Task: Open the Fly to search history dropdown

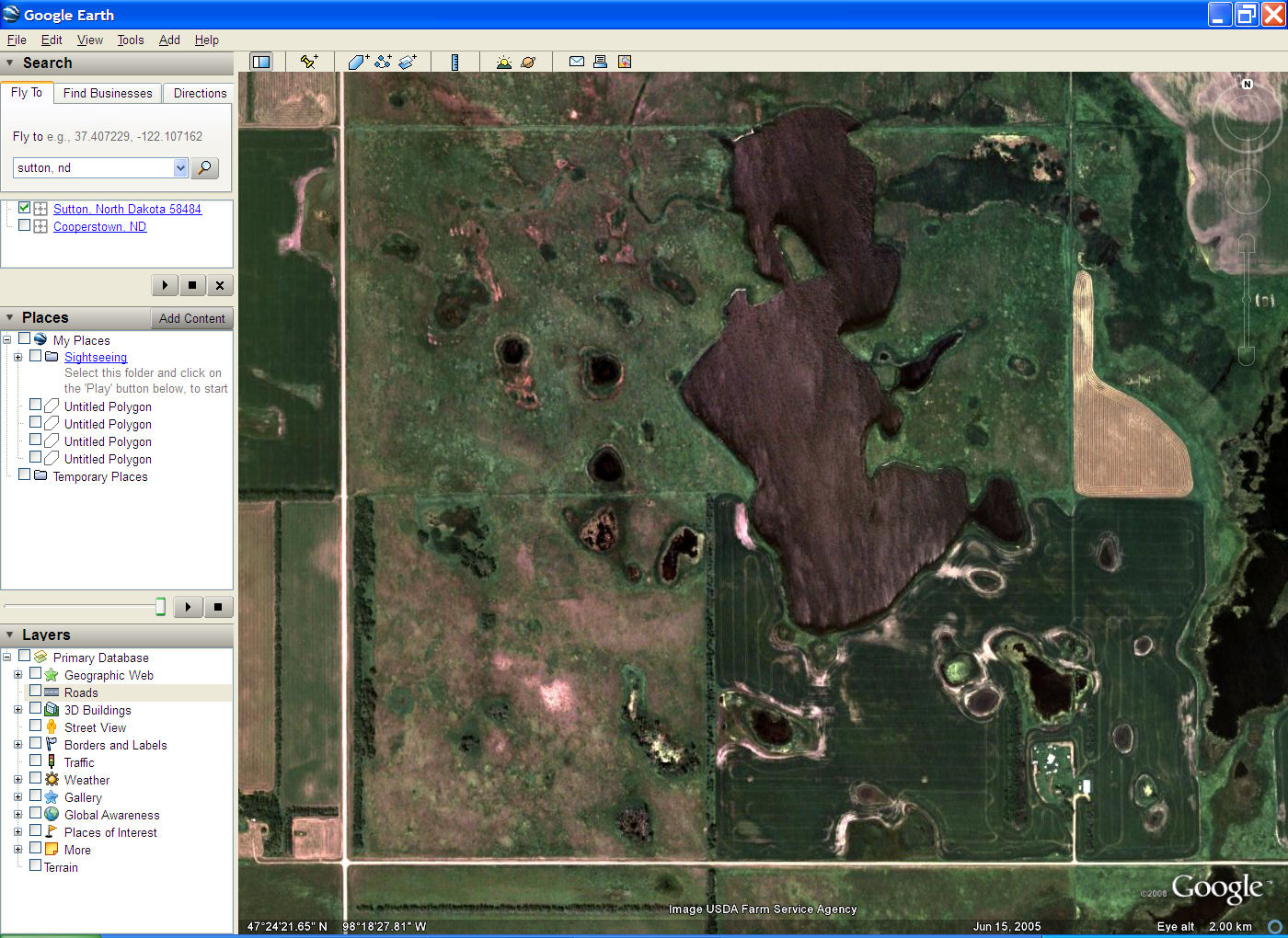Action: coord(180,168)
